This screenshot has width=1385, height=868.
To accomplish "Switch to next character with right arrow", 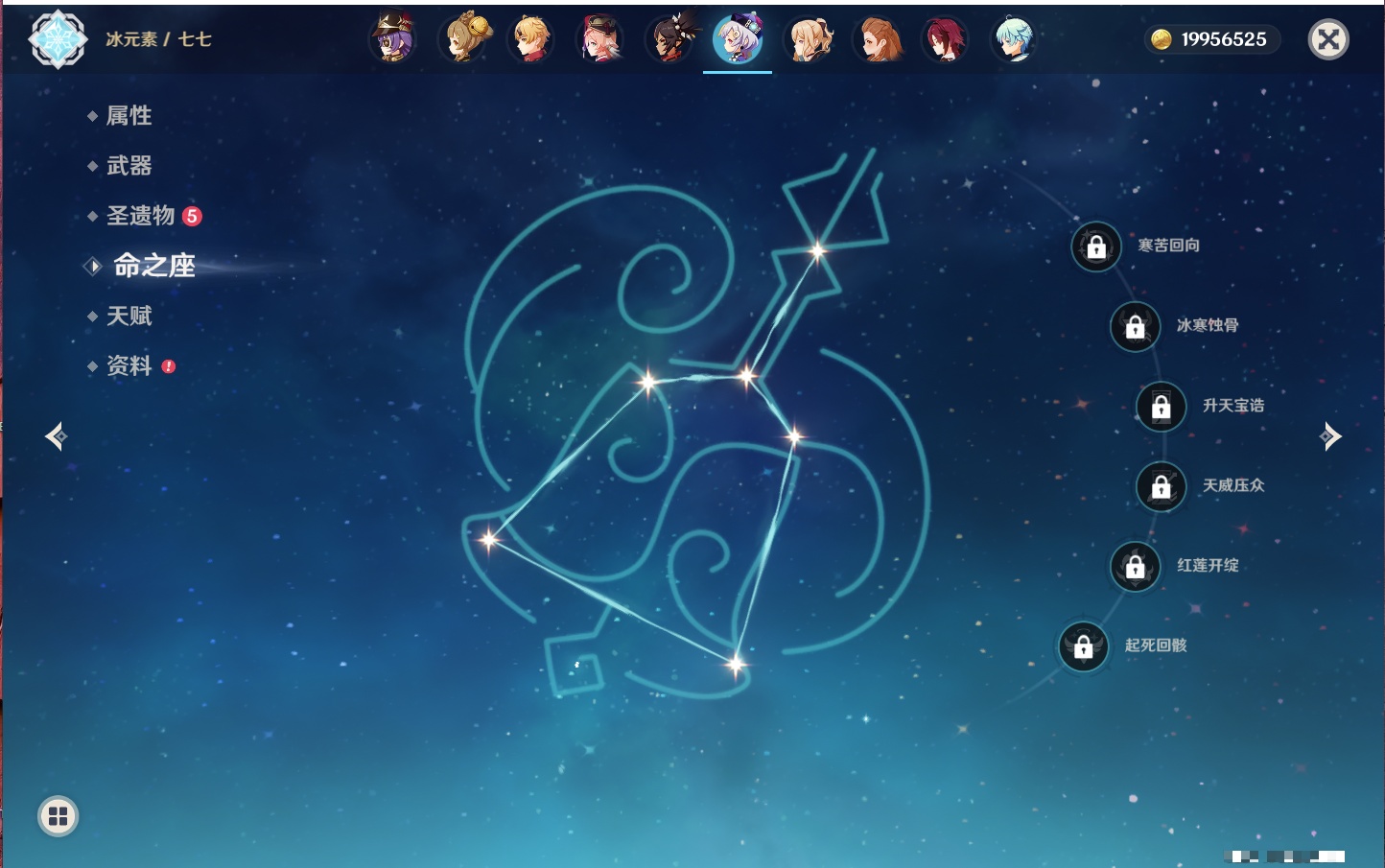I will tap(1330, 436).
